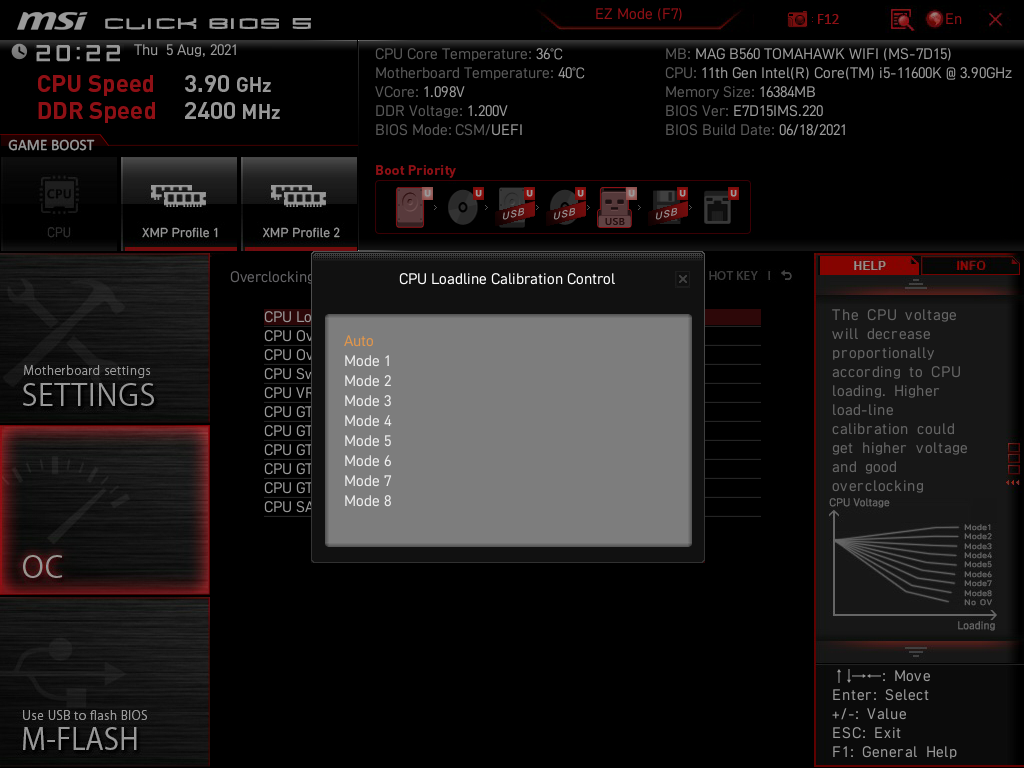Select the USB hard disk boot device
This screenshot has width=1024, height=768.
515,207
